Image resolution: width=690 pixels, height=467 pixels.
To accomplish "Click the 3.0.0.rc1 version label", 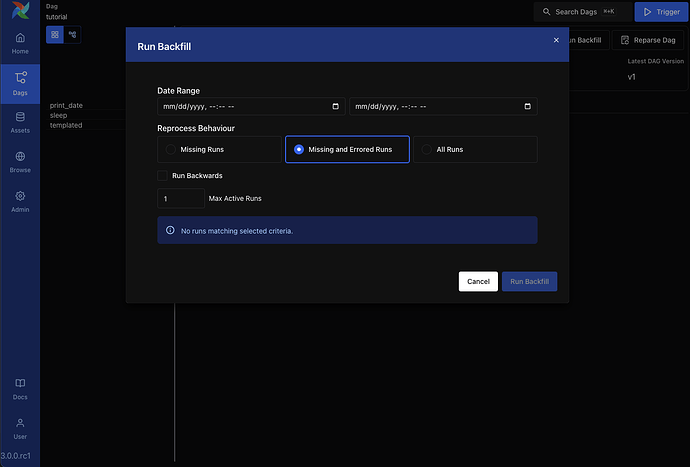I will (x=16, y=456).
